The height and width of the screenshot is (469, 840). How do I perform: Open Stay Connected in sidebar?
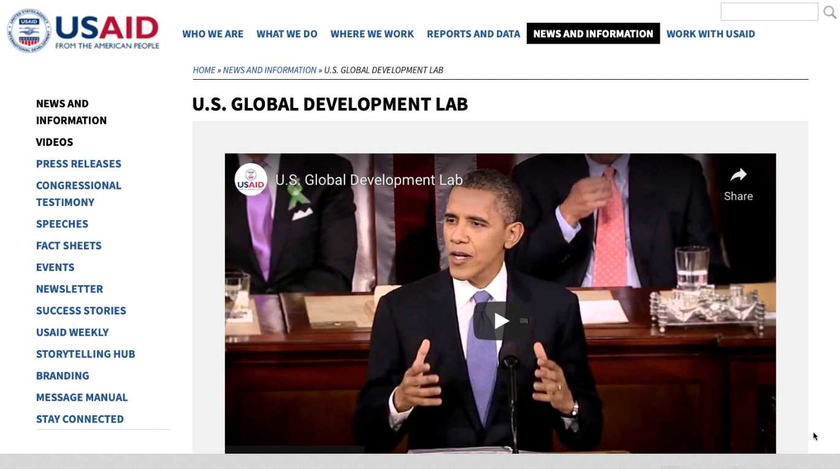click(80, 419)
